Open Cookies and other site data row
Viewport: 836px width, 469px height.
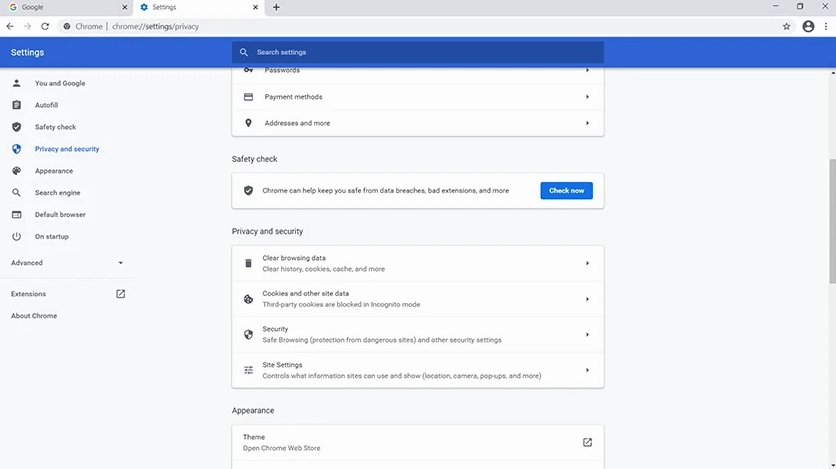point(417,299)
